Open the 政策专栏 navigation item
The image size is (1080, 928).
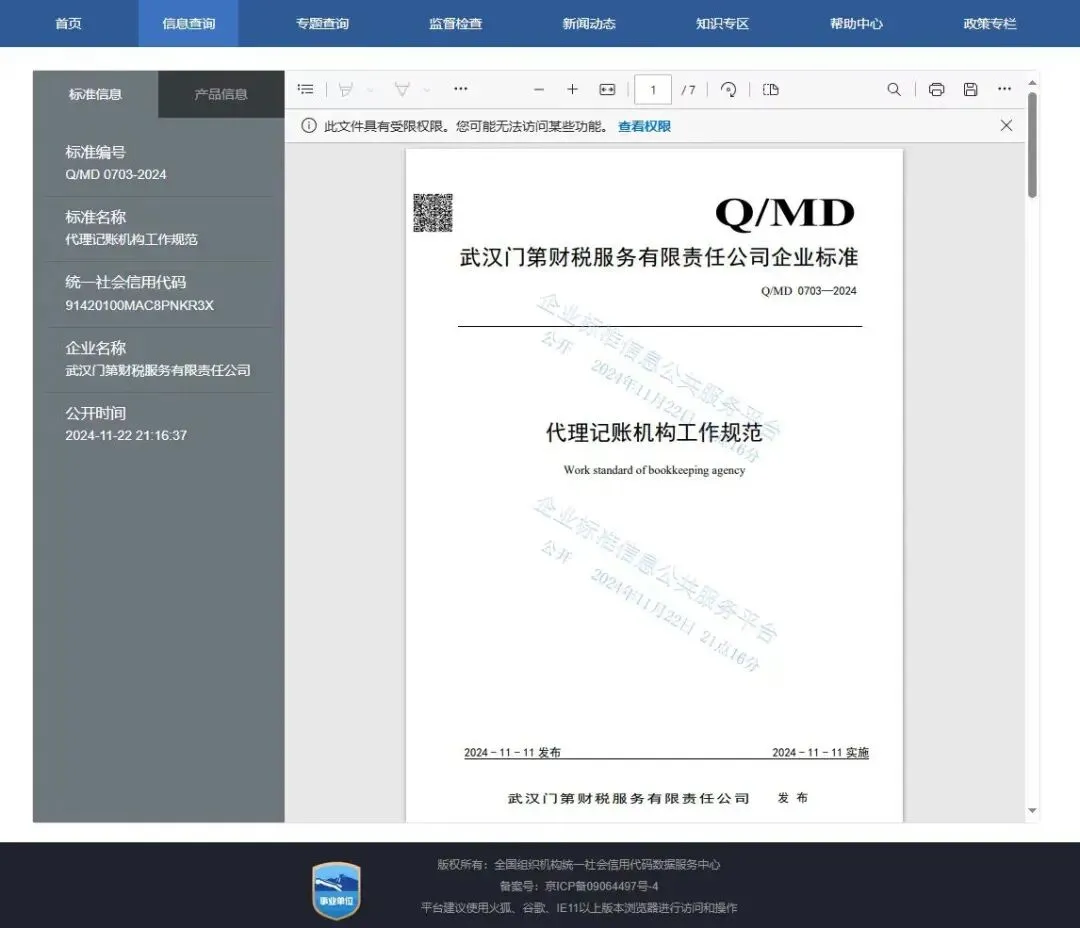(990, 23)
